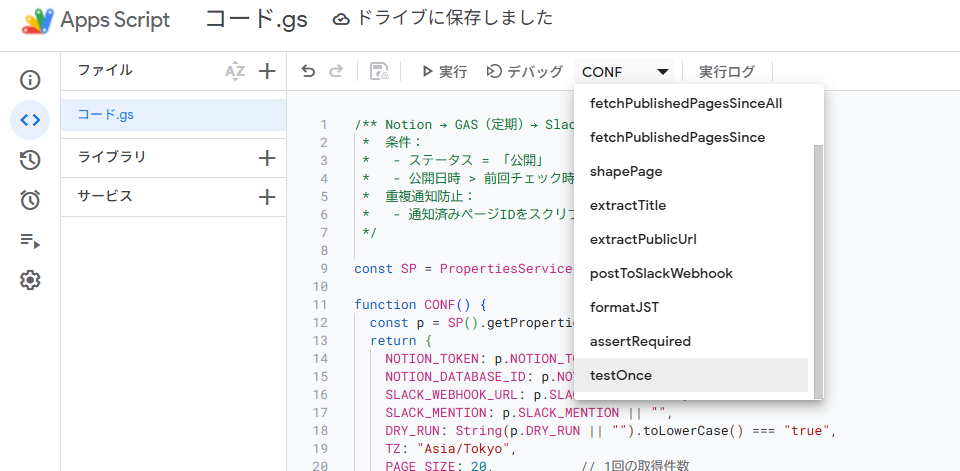Pick fetchPublishedPagesSince function option
Image resolution: width=960 pixels, height=471 pixels.
pyautogui.click(x=677, y=137)
